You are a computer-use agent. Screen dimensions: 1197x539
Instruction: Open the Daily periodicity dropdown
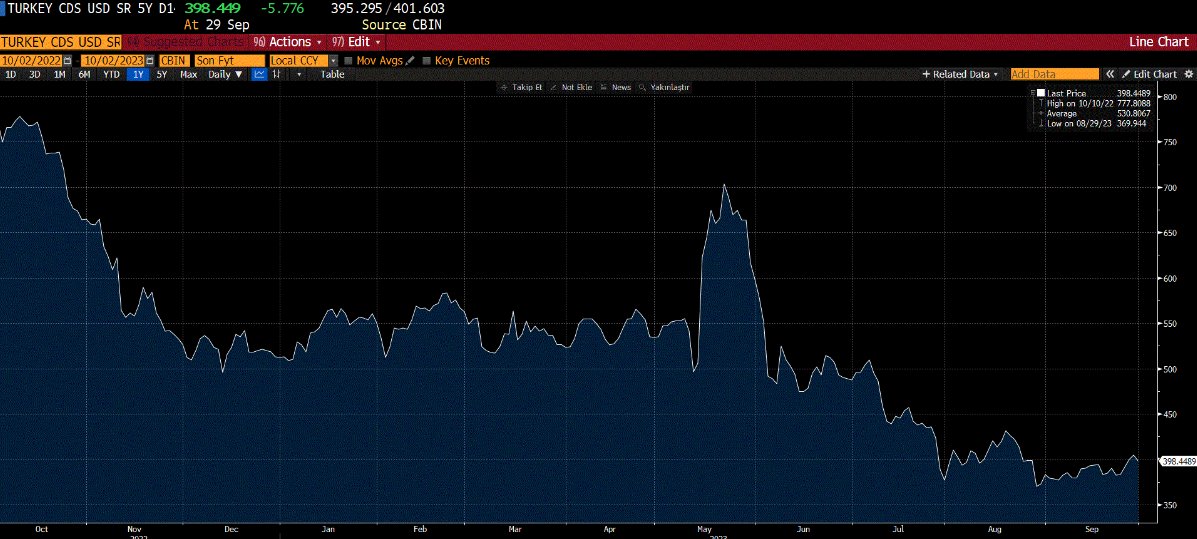coord(225,74)
